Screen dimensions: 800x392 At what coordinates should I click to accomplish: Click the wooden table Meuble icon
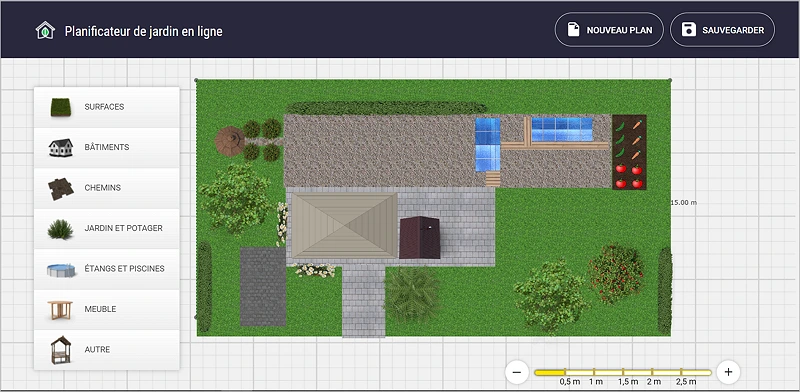pos(60,310)
